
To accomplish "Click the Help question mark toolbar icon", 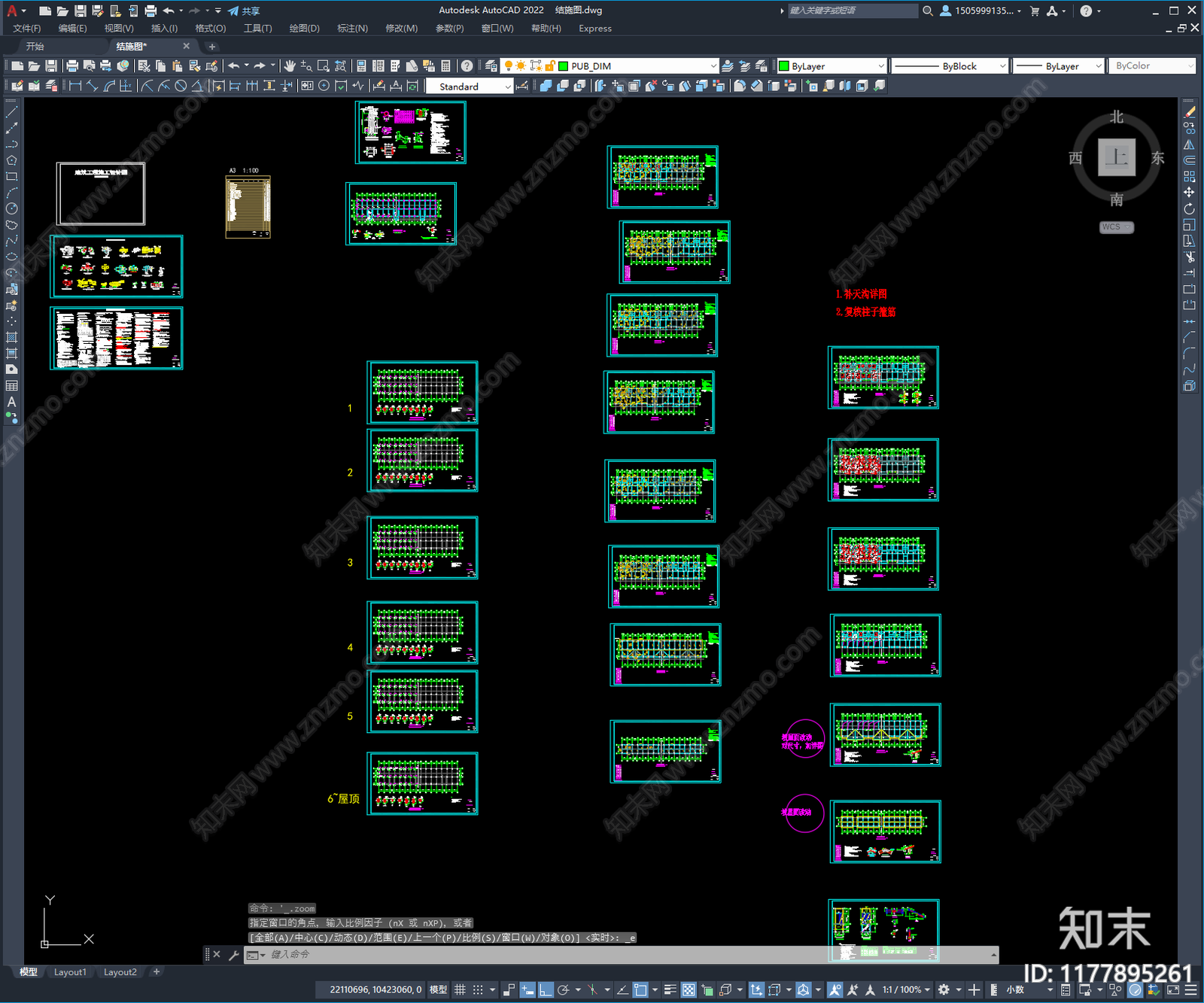I will point(467,66).
